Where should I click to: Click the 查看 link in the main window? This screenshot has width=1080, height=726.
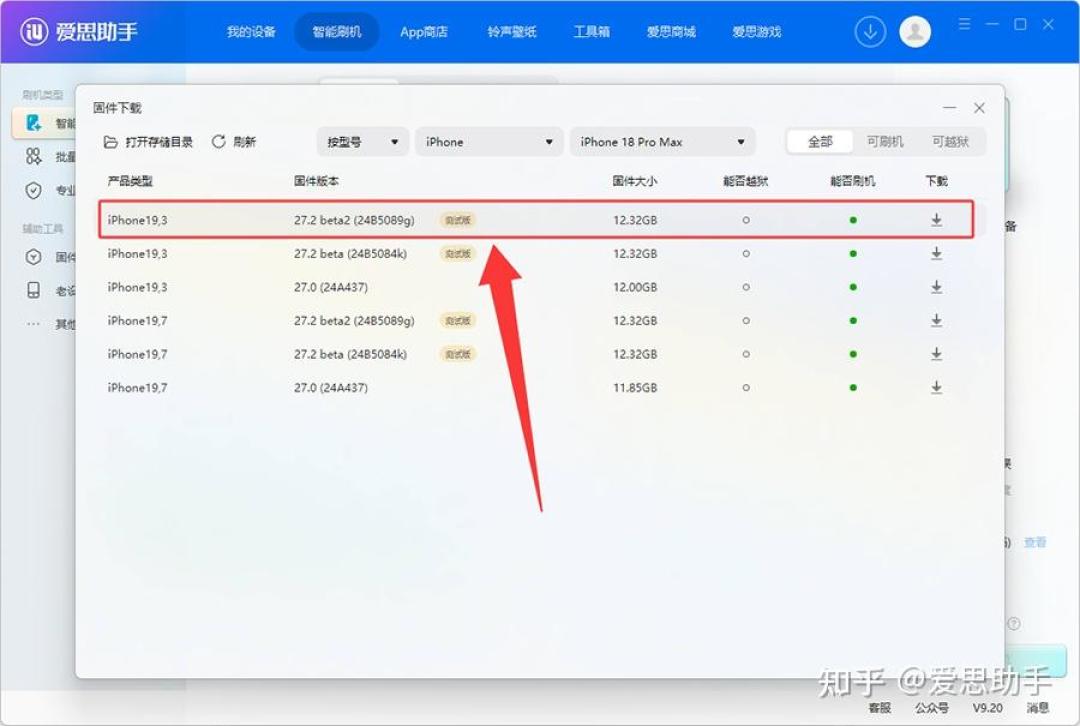[x=1035, y=542]
